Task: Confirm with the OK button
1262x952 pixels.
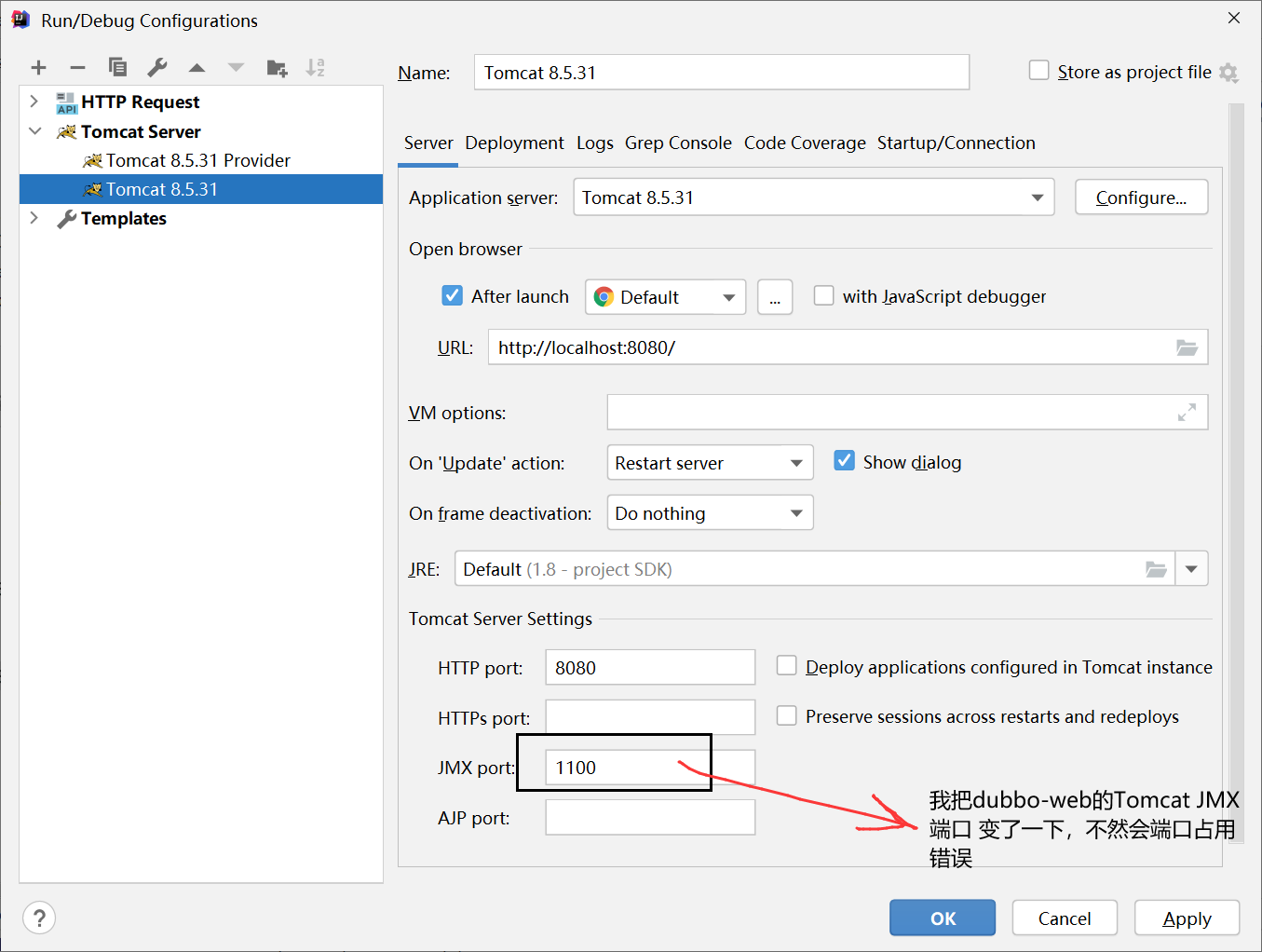Action: 943,918
